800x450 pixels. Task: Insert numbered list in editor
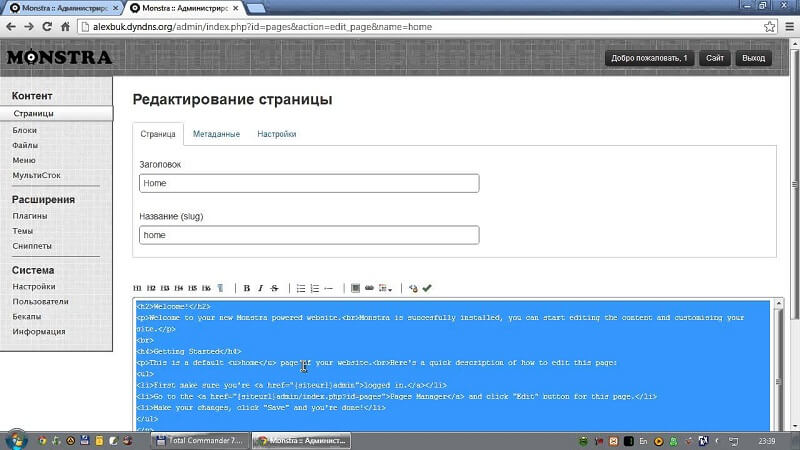(x=315, y=288)
